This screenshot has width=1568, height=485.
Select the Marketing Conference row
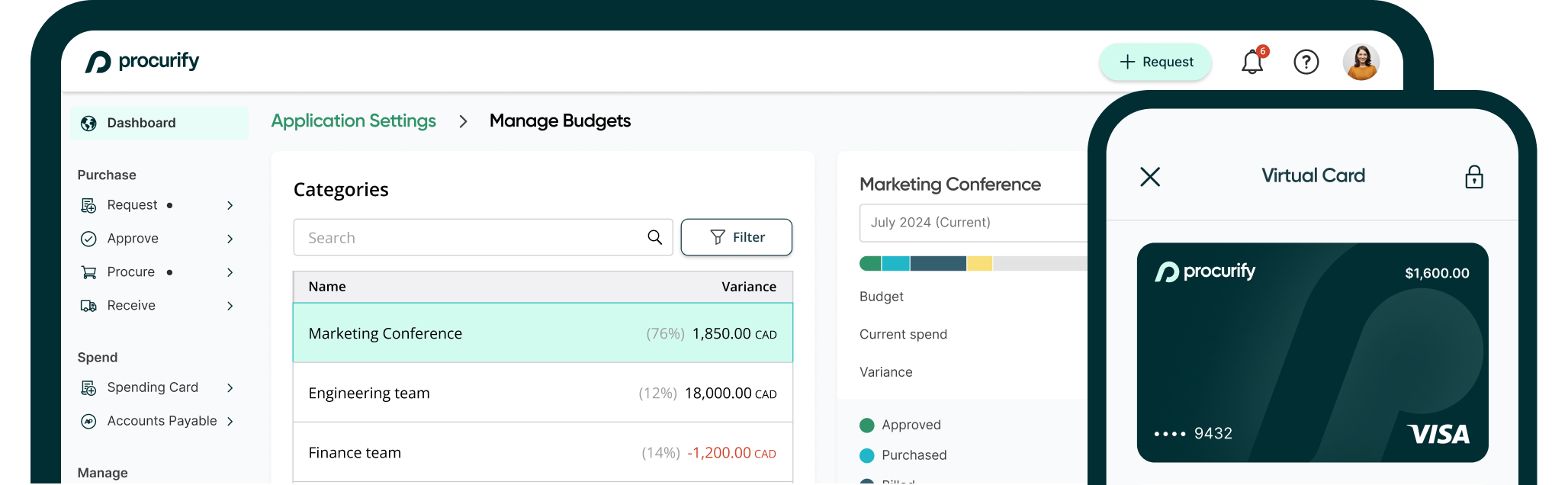pyautogui.click(x=543, y=332)
